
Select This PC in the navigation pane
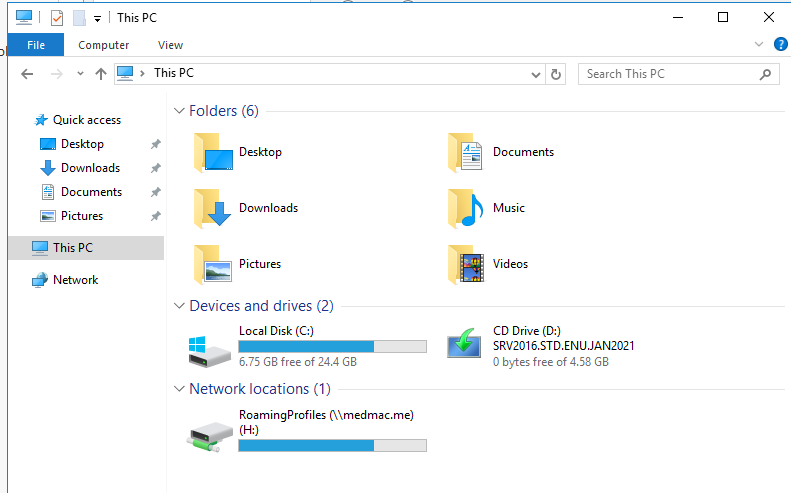point(86,248)
